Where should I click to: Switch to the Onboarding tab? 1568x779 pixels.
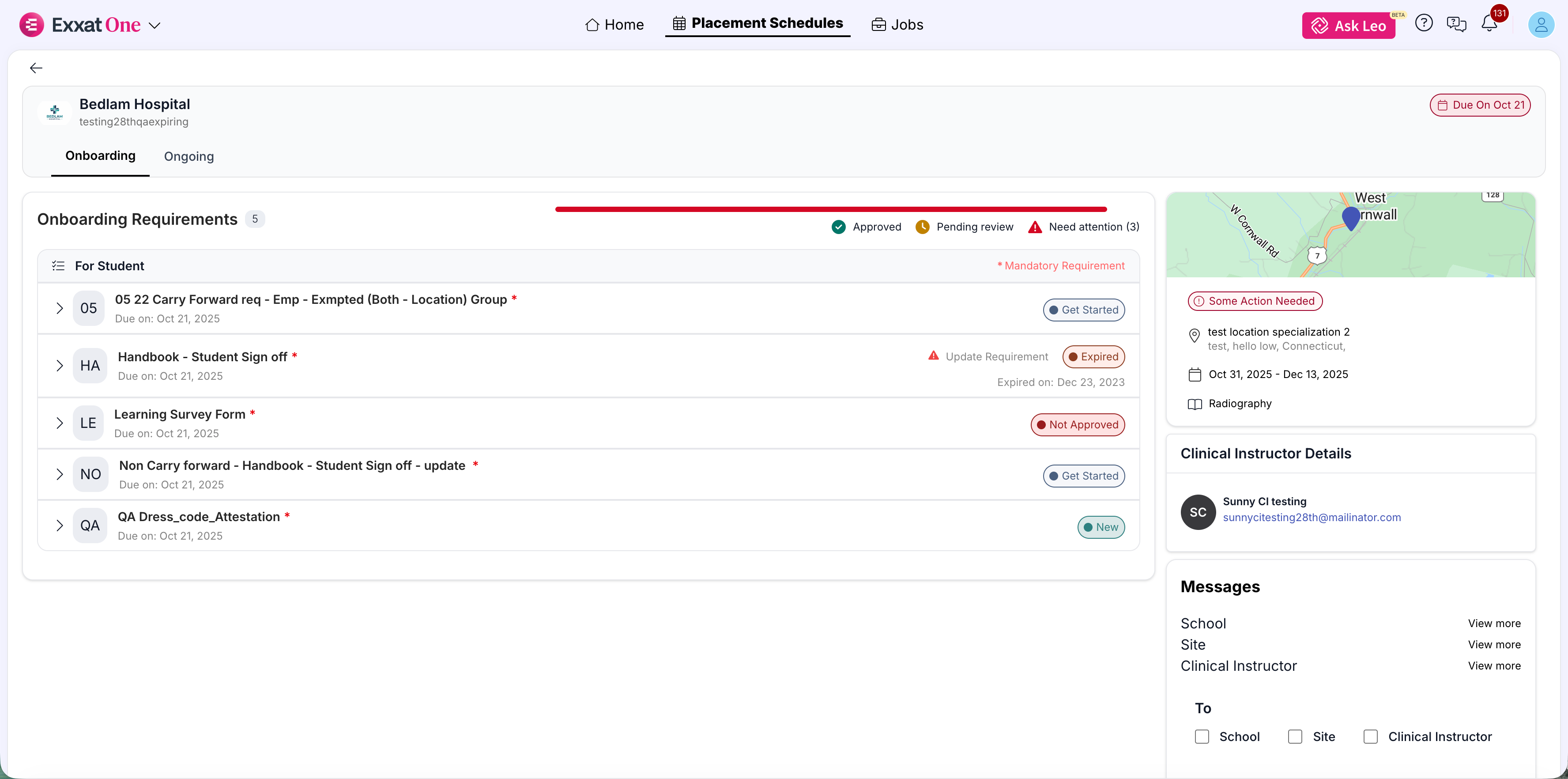pos(101,155)
